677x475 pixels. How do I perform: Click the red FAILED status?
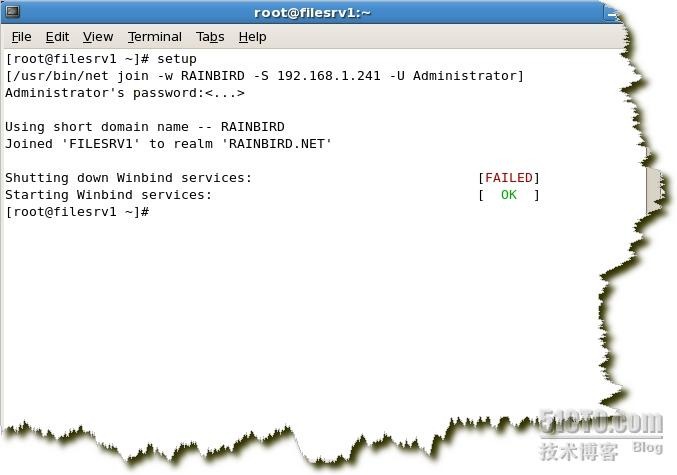[x=509, y=177]
